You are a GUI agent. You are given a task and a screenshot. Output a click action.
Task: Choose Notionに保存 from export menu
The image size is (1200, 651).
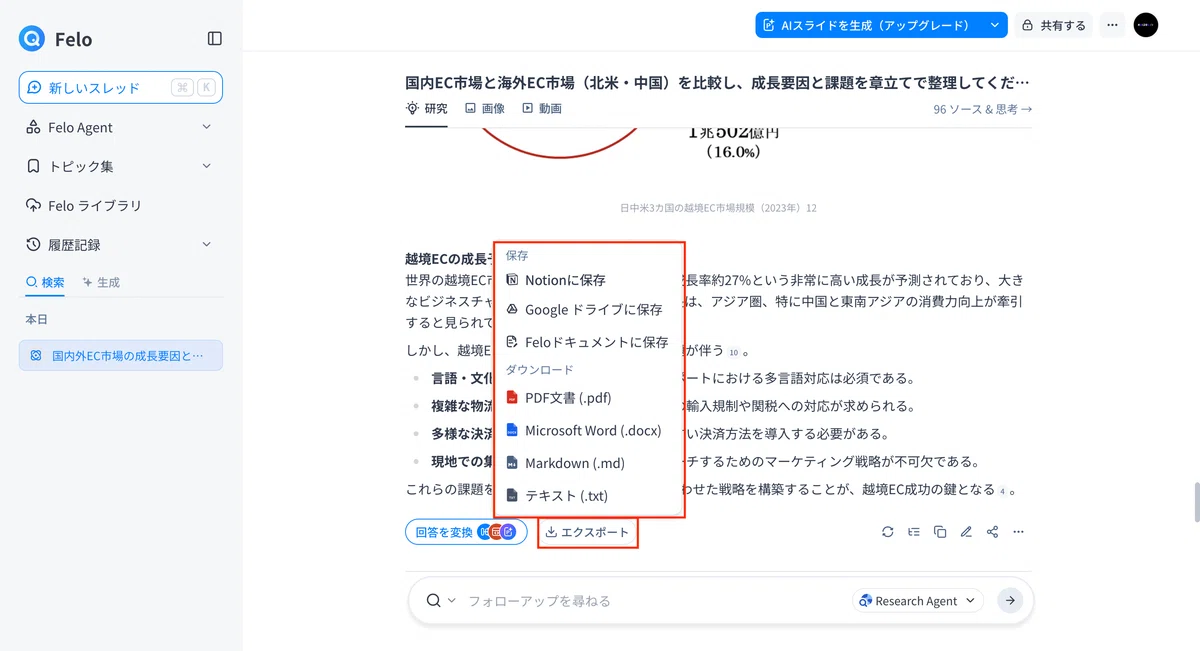(x=590, y=280)
